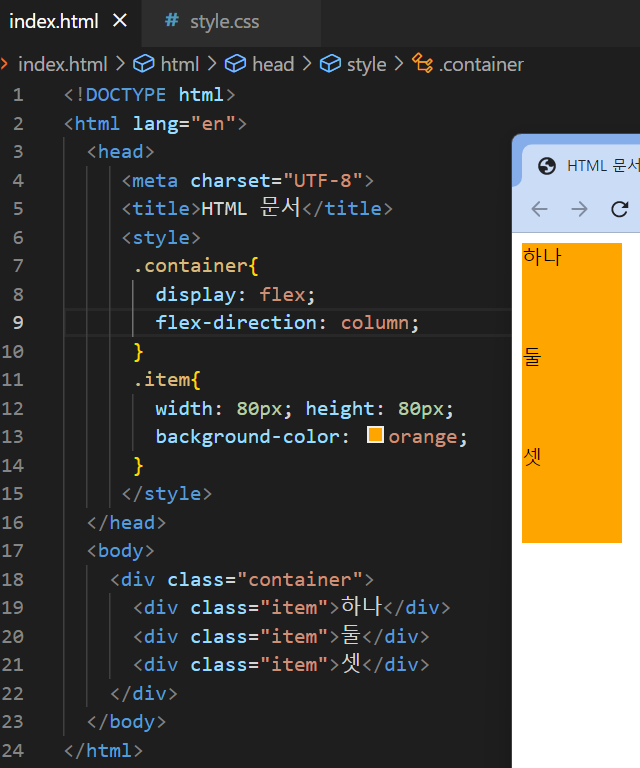
Task: Click '셋' text in code line 21
Action: point(351,664)
